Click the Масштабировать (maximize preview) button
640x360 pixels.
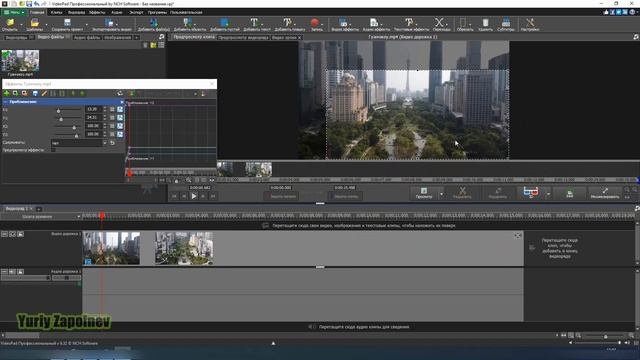(605, 193)
